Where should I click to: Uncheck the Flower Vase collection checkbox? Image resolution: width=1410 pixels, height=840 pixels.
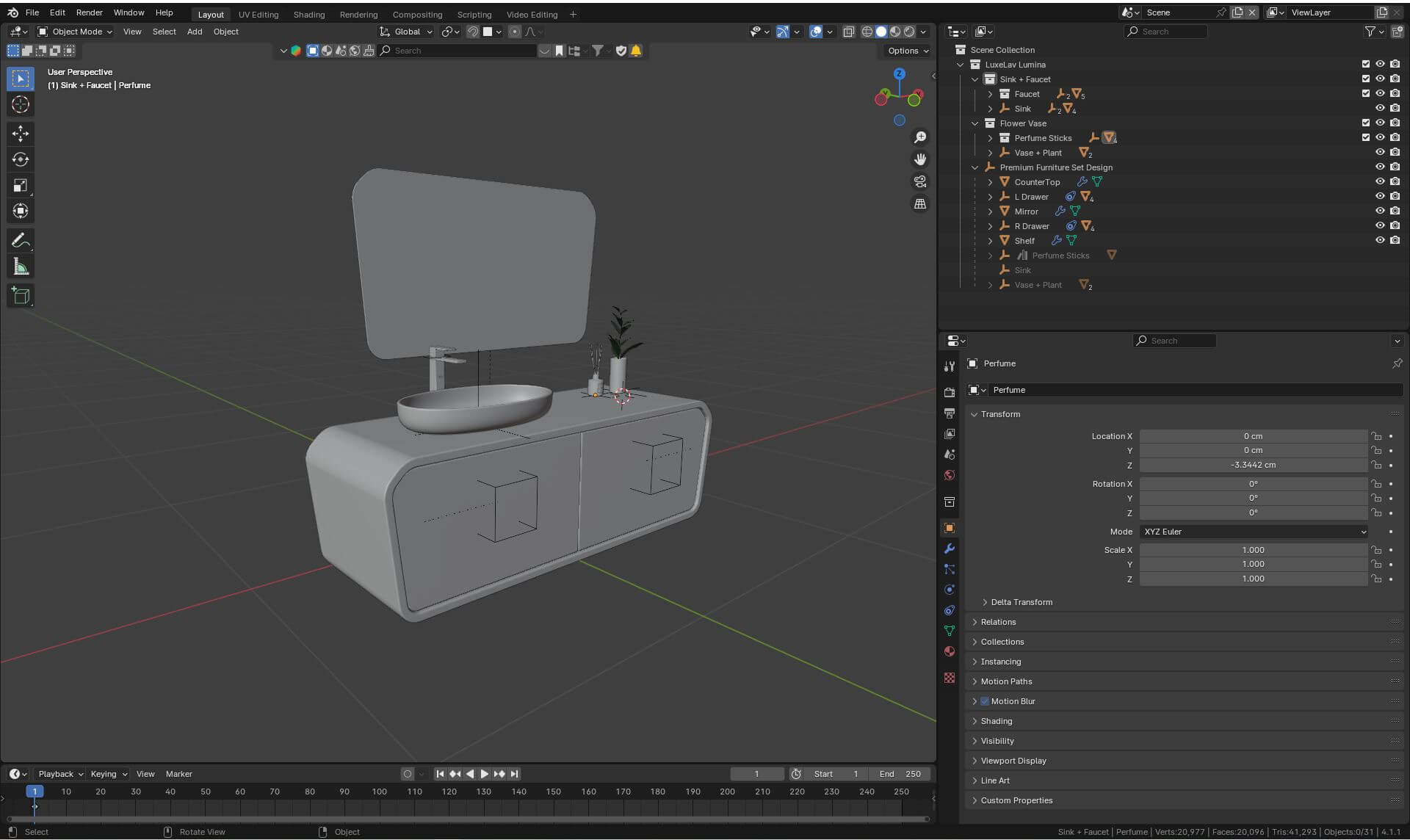[x=1366, y=123]
